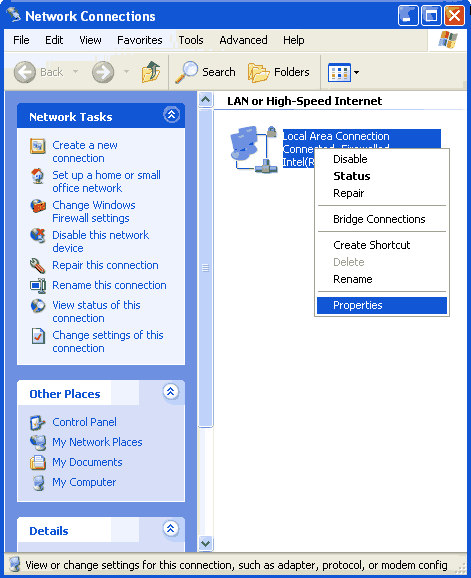Image resolution: width=471 pixels, height=578 pixels.
Task: Click the Create a new connection icon
Action: pos(38,146)
